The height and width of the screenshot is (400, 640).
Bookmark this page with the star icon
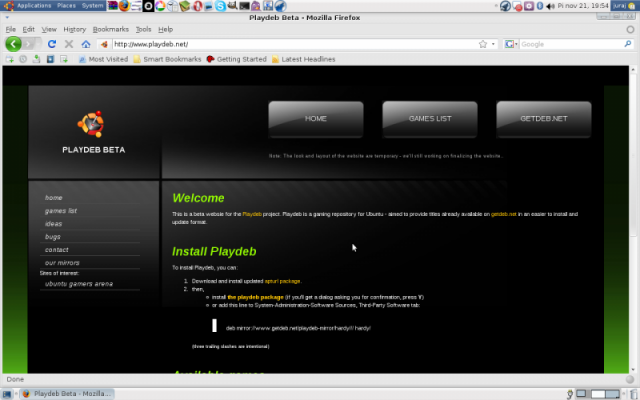[x=483, y=44]
